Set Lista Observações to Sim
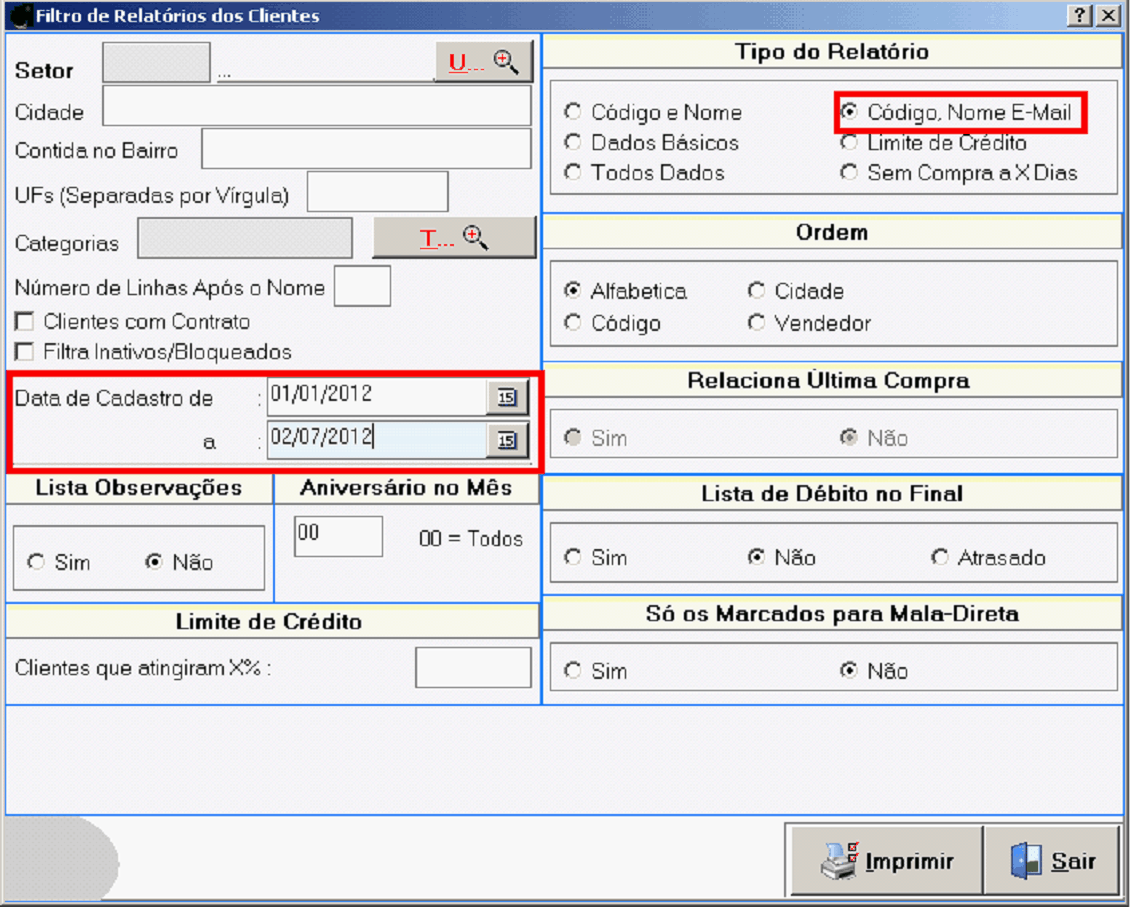1132x908 pixels. click(37, 562)
